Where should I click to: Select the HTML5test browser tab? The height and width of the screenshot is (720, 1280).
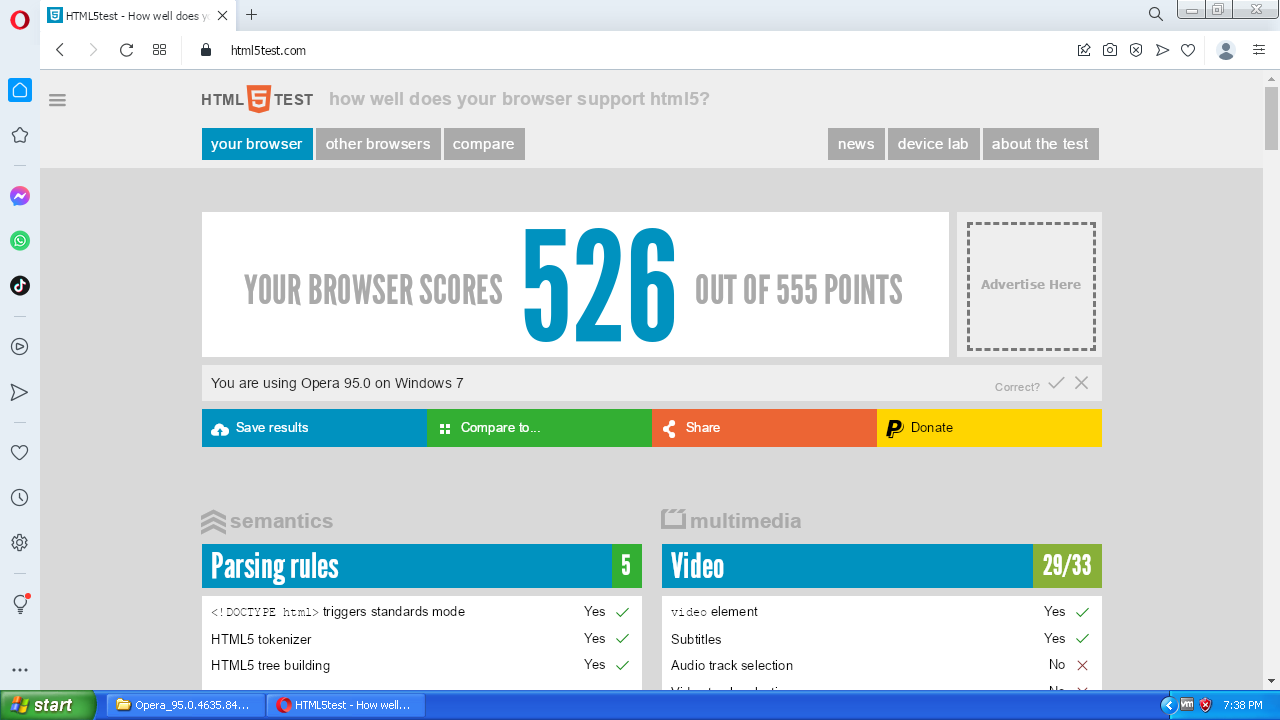coord(137,15)
